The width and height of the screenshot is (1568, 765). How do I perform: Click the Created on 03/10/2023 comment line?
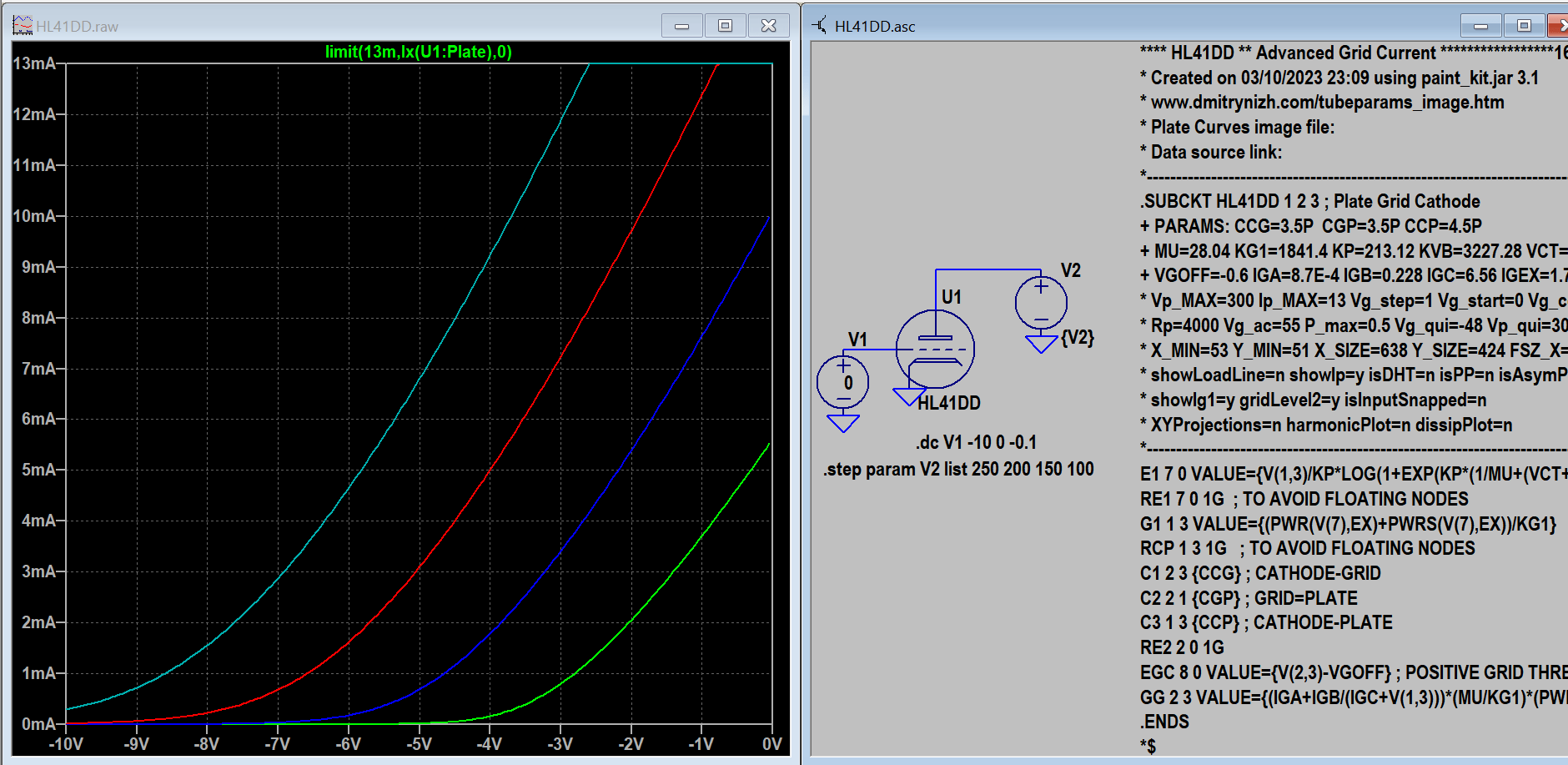(x=1339, y=78)
